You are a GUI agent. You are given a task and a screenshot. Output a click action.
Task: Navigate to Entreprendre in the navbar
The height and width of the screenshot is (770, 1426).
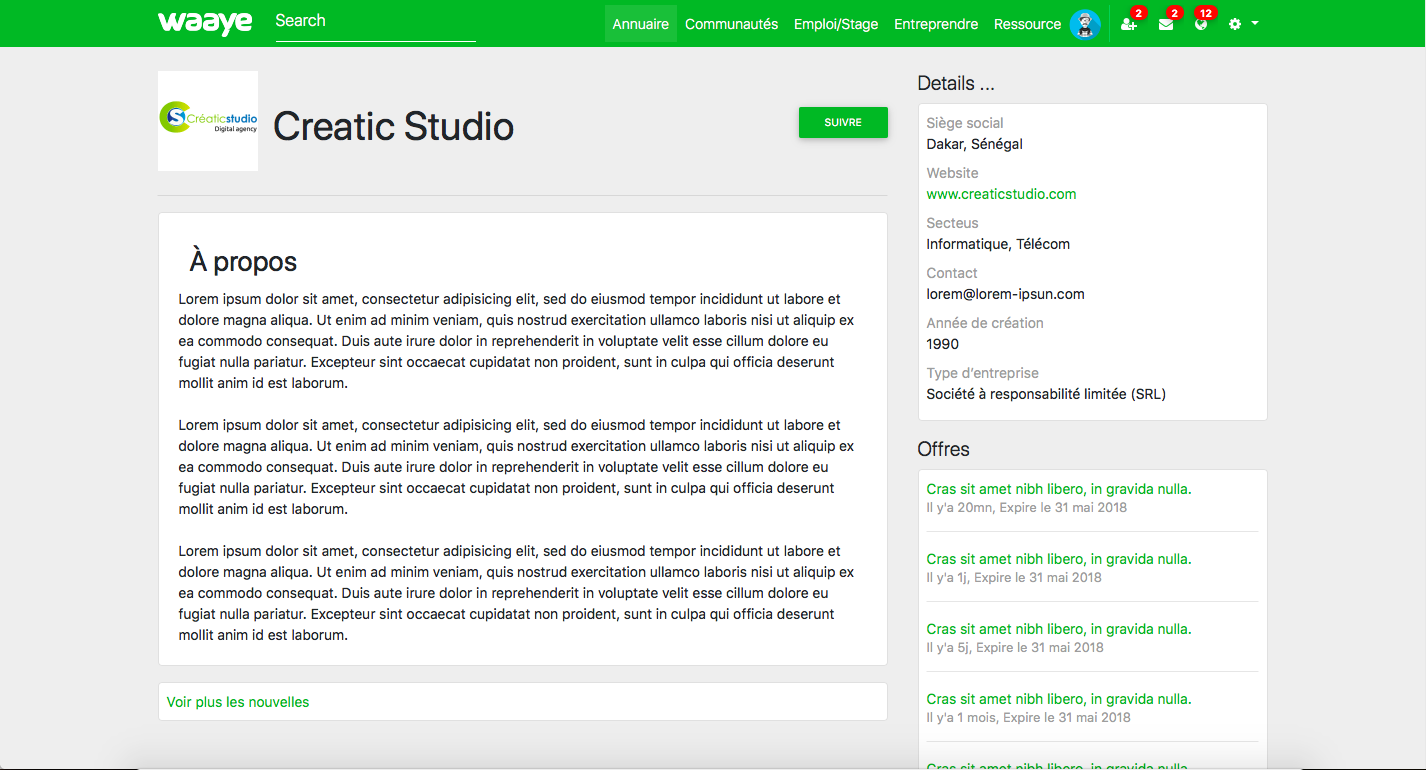point(936,24)
